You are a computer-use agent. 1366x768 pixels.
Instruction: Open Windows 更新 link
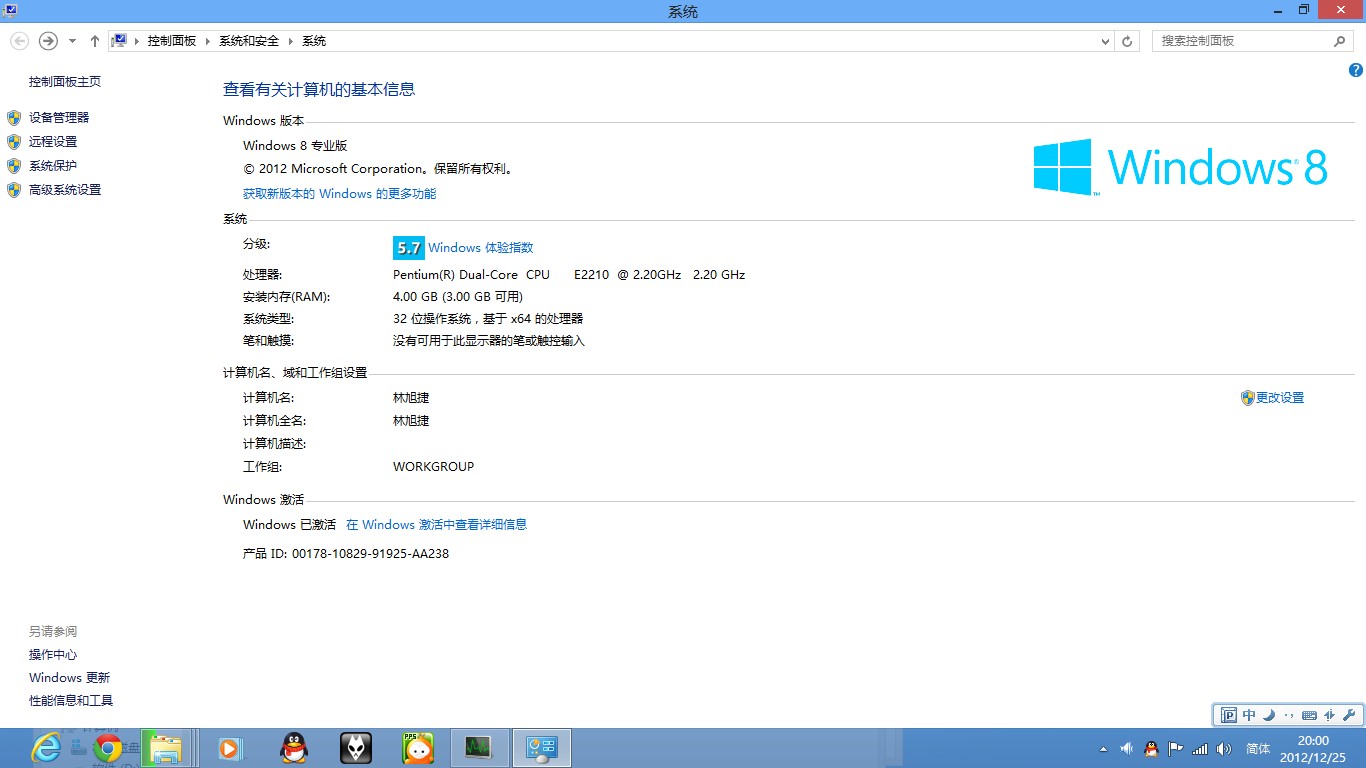(70, 678)
